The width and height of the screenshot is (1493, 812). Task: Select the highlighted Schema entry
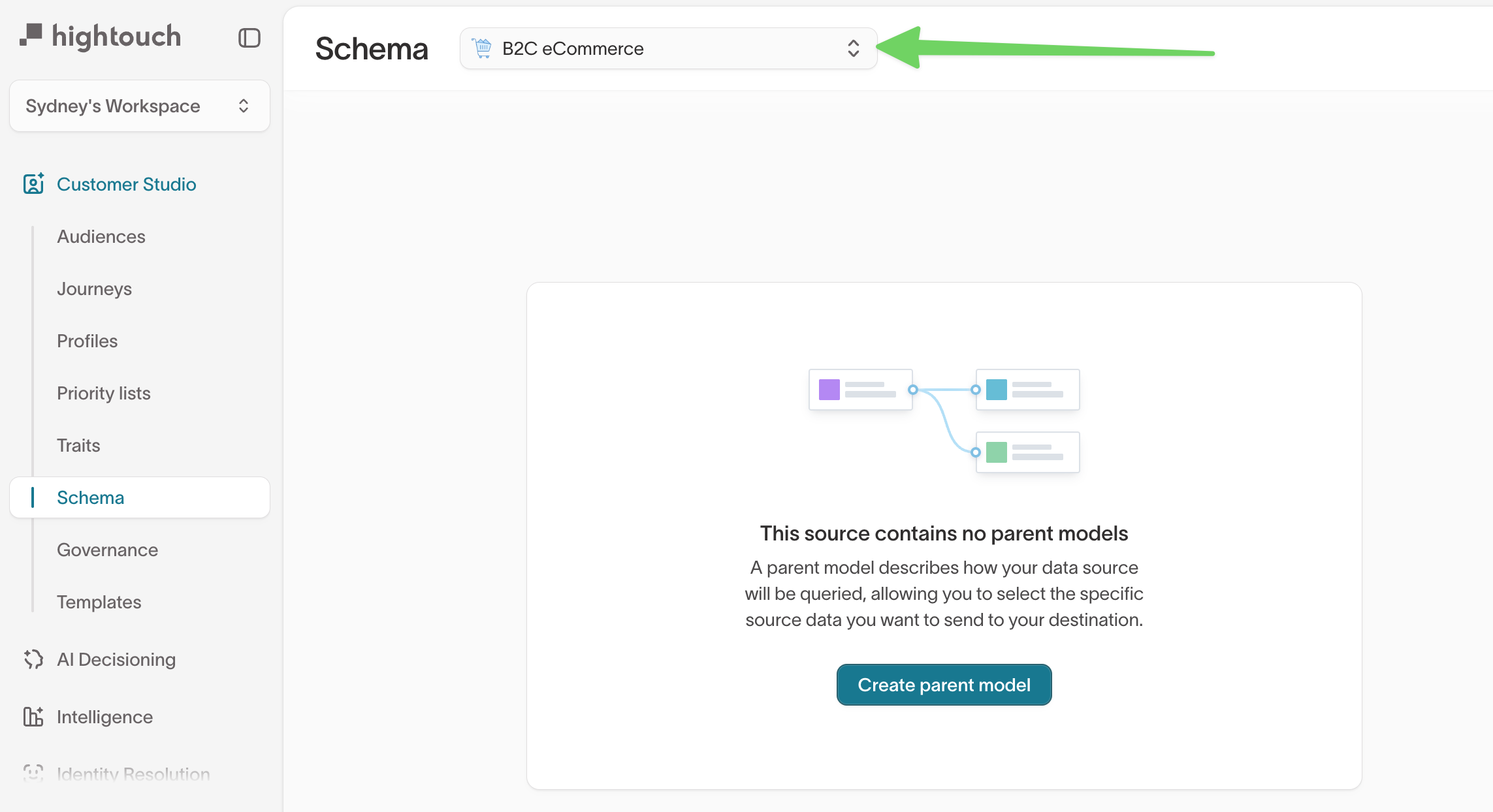pyautogui.click(x=90, y=497)
